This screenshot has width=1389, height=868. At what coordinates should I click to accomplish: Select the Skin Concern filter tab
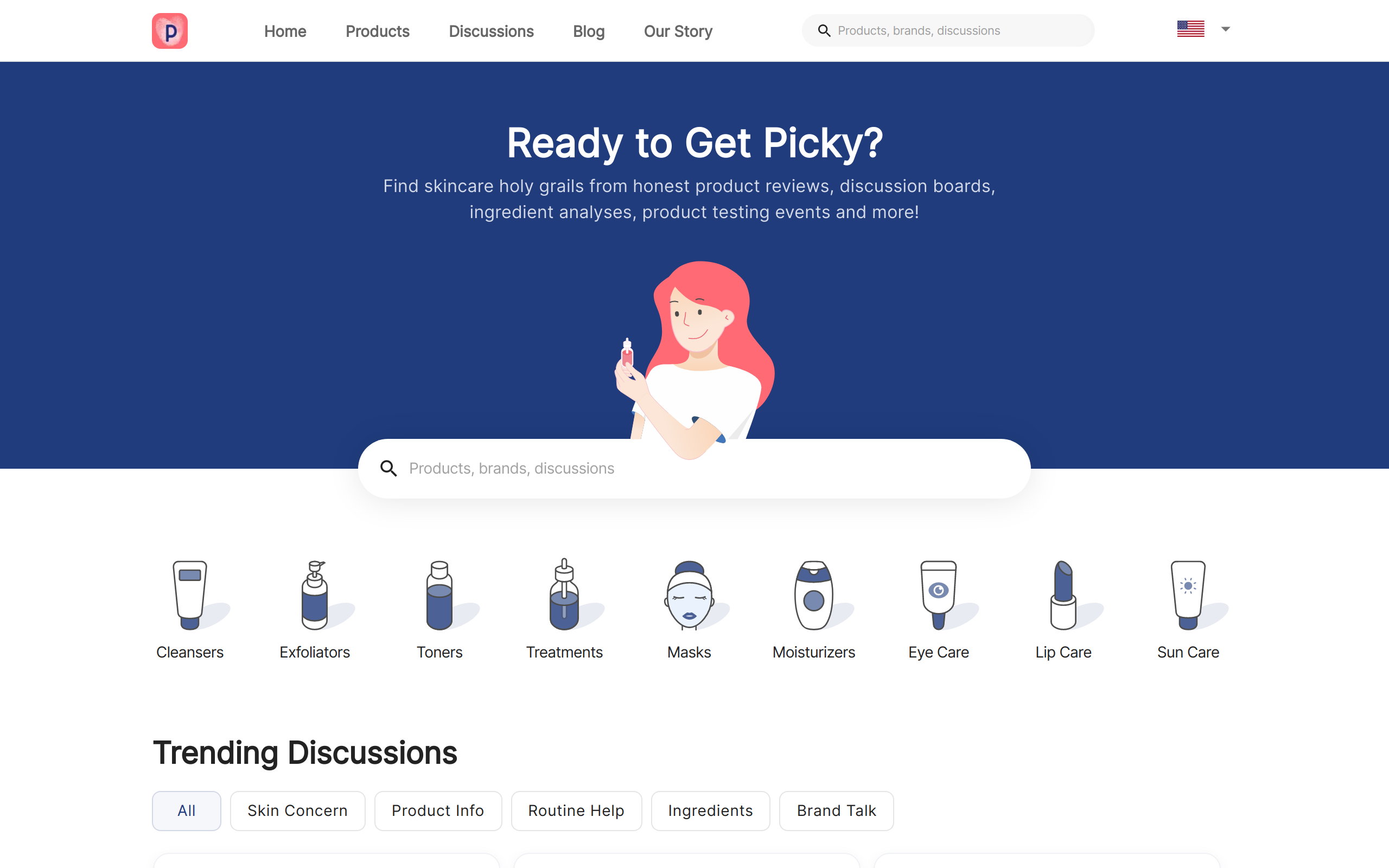297,810
